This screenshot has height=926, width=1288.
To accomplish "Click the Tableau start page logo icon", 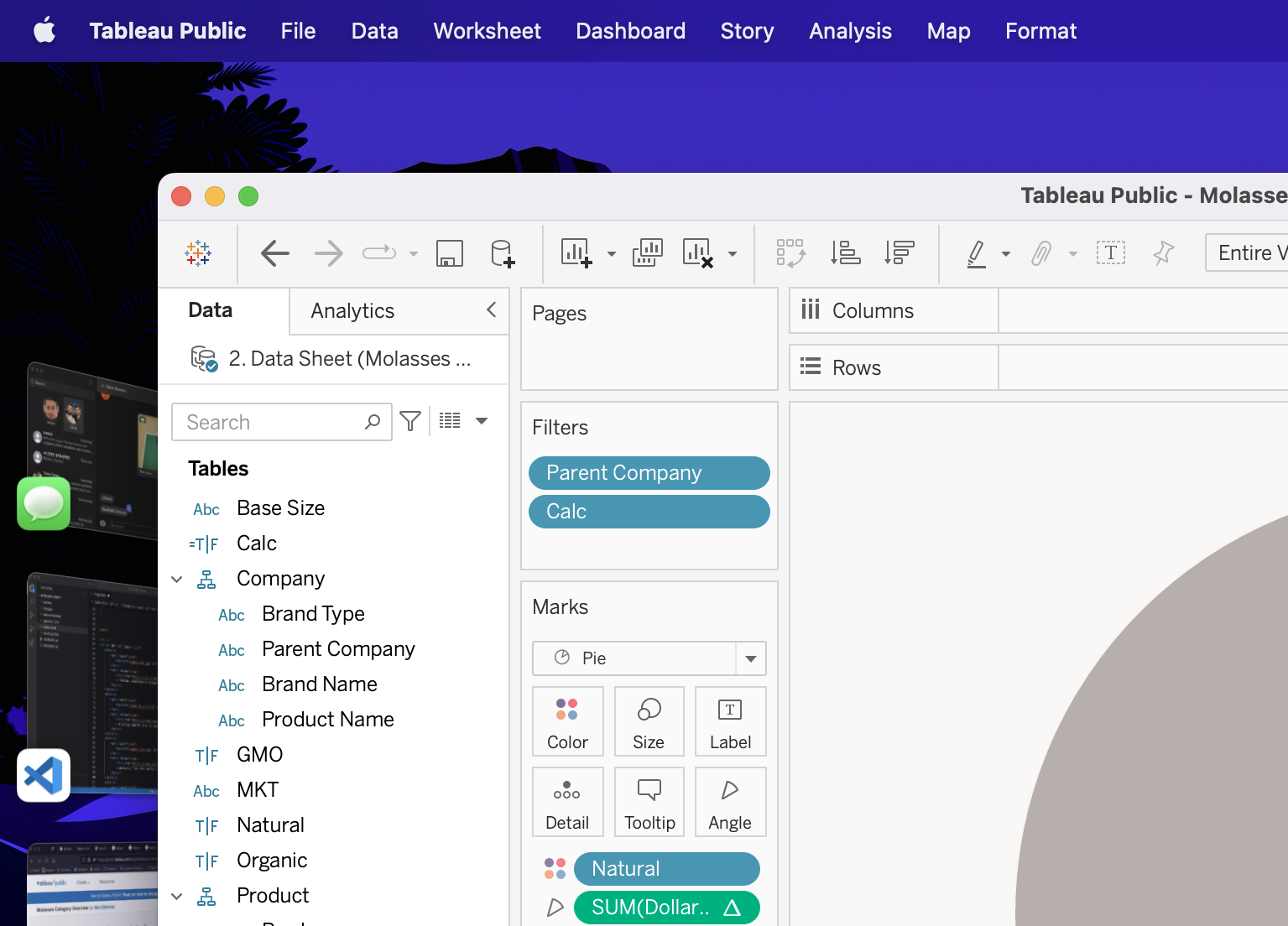I will (198, 252).
